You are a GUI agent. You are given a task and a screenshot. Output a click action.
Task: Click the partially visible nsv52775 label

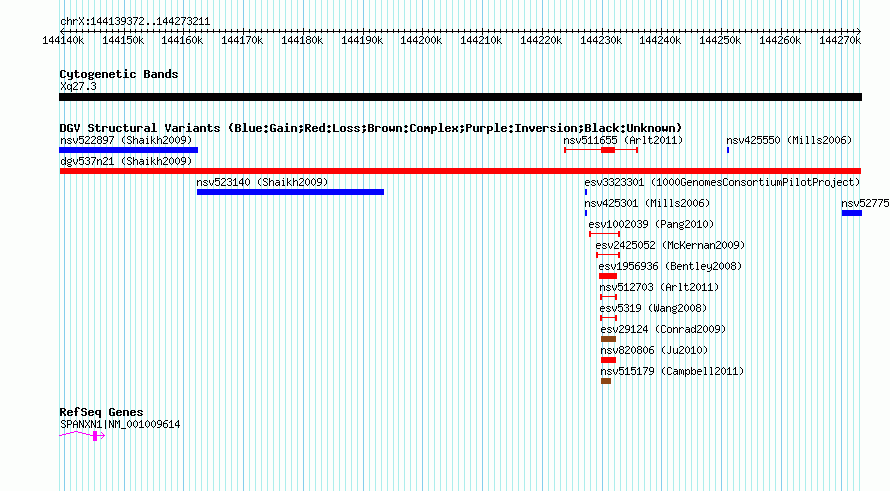click(x=865, y=203)
